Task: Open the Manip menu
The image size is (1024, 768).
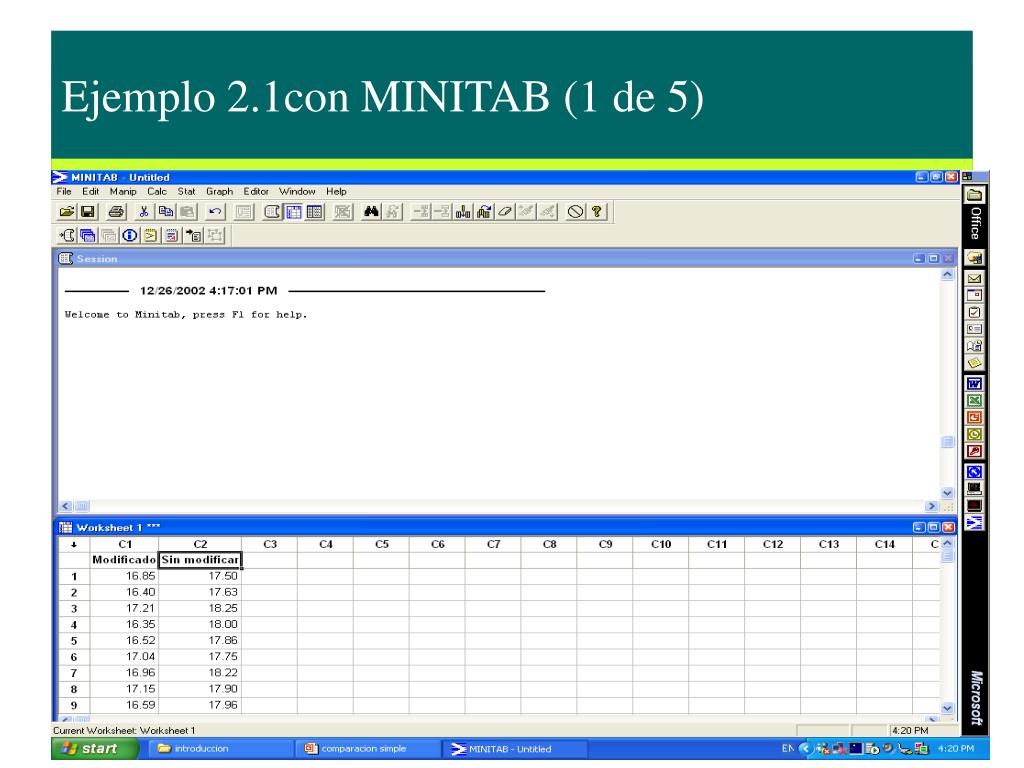Action: pyautogui.click(x=123, y=191)
